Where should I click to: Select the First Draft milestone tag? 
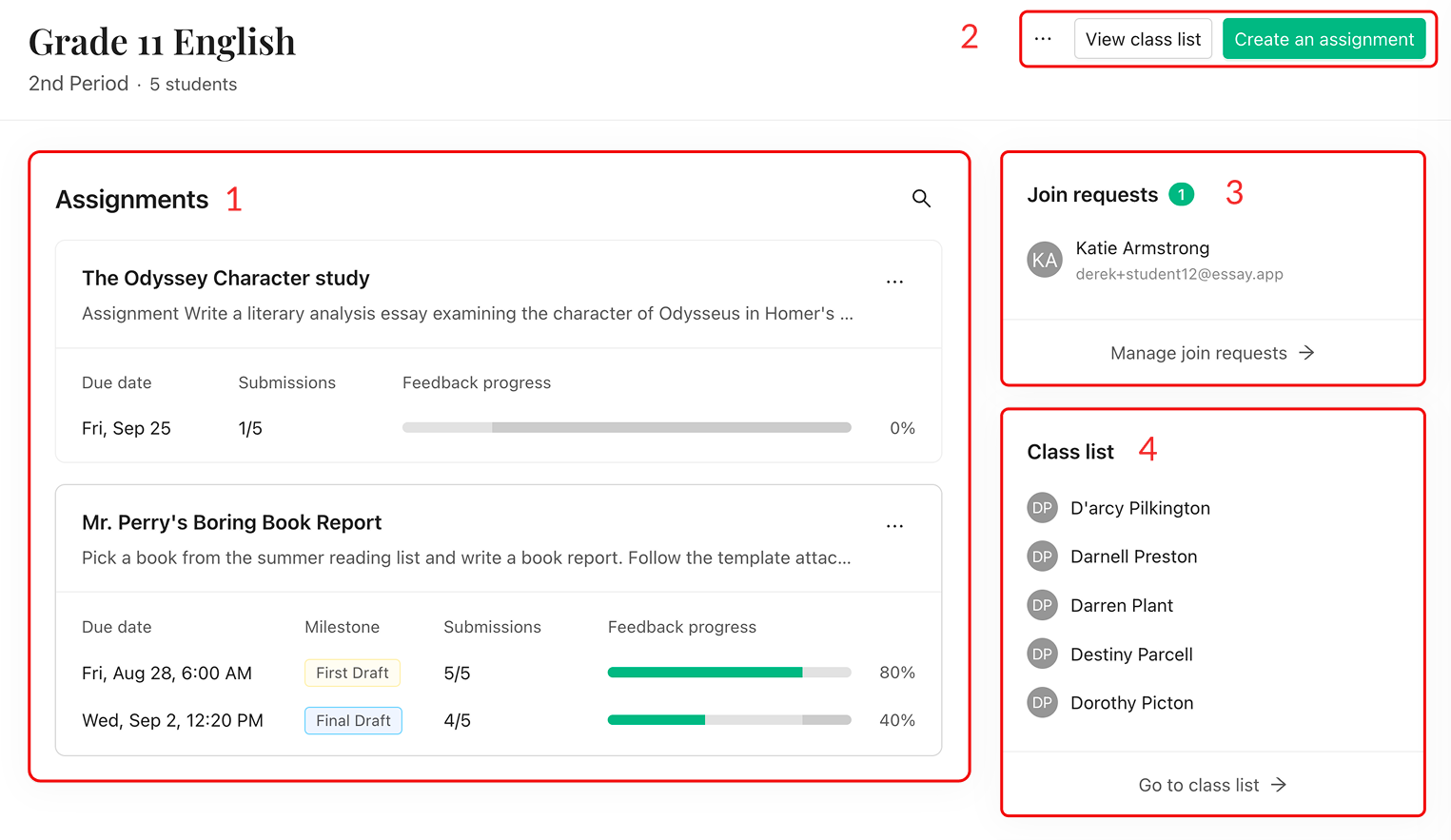point(352,673)
